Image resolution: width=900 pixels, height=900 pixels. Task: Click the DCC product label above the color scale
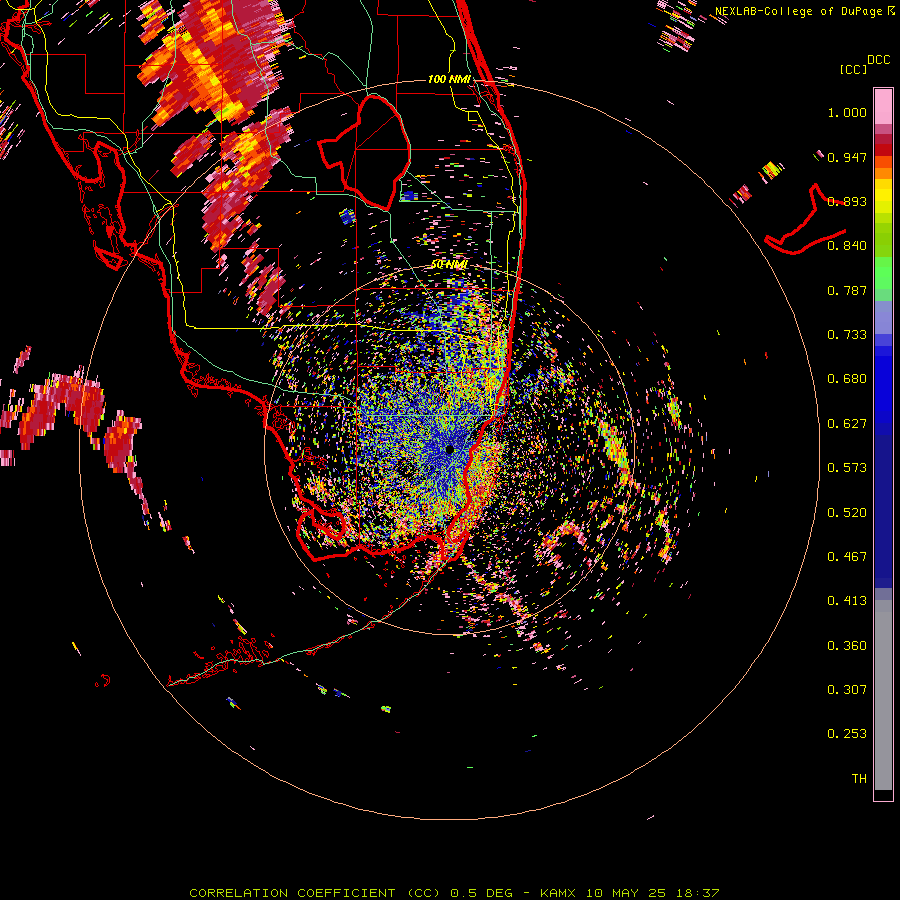[879, 60]
